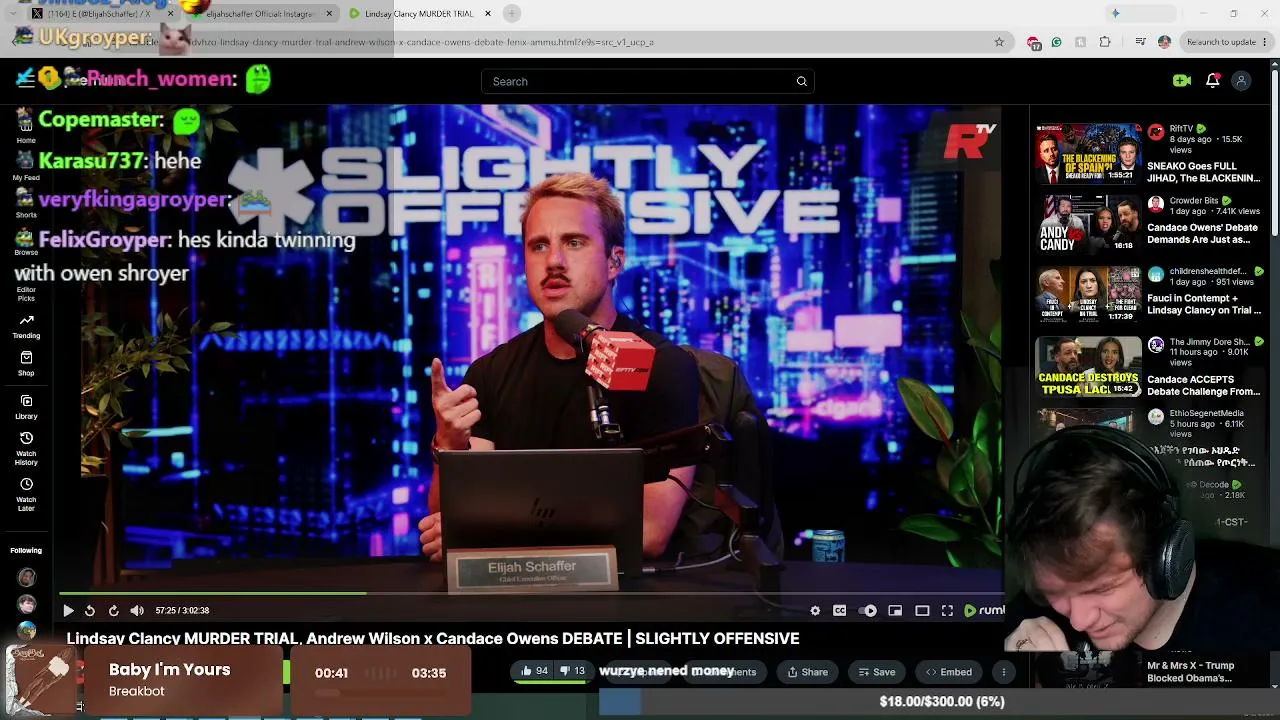This screenshot has height=720, width=1280.
Task: Open Crowder Bits channel name
Action: (x=1194, y=201)
